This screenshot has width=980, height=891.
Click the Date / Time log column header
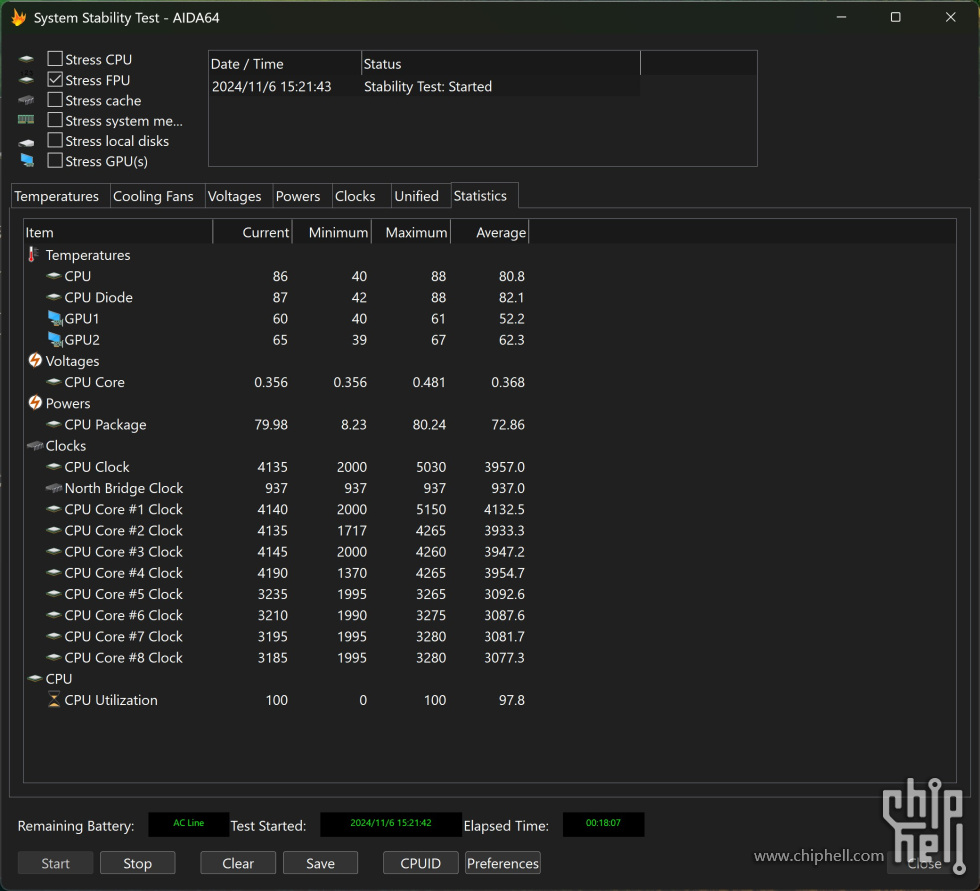click(285, 64)
